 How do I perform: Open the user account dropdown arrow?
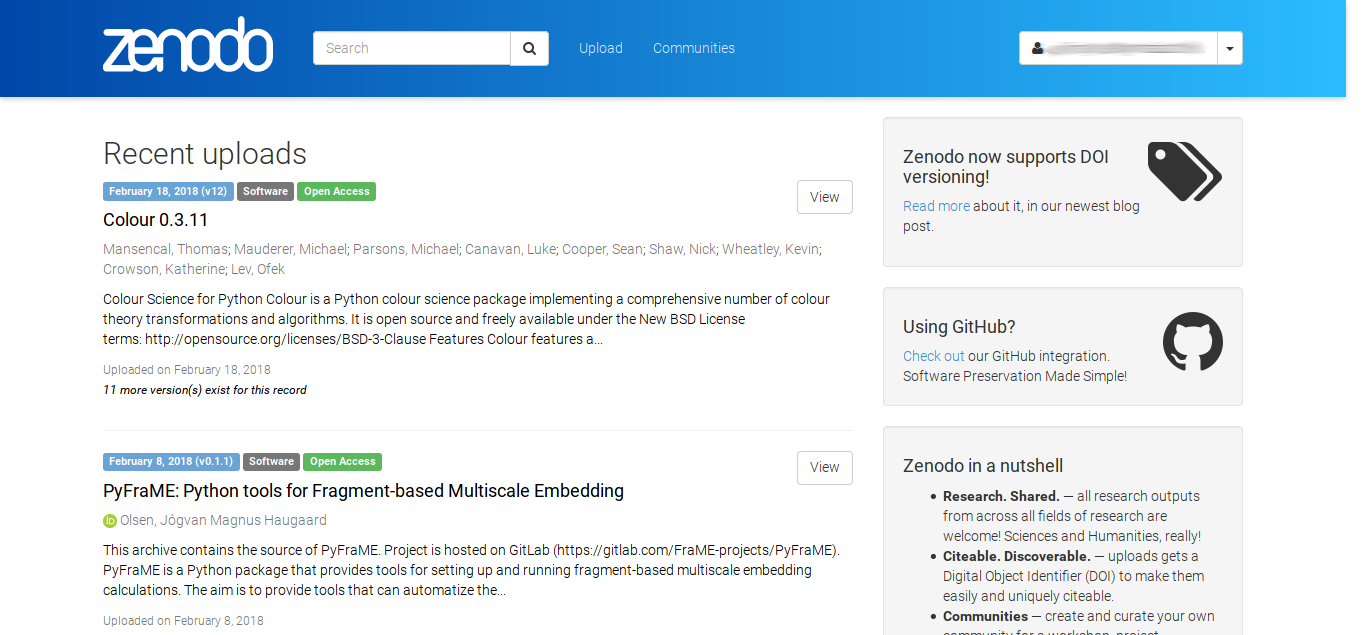pos(1230,48)
